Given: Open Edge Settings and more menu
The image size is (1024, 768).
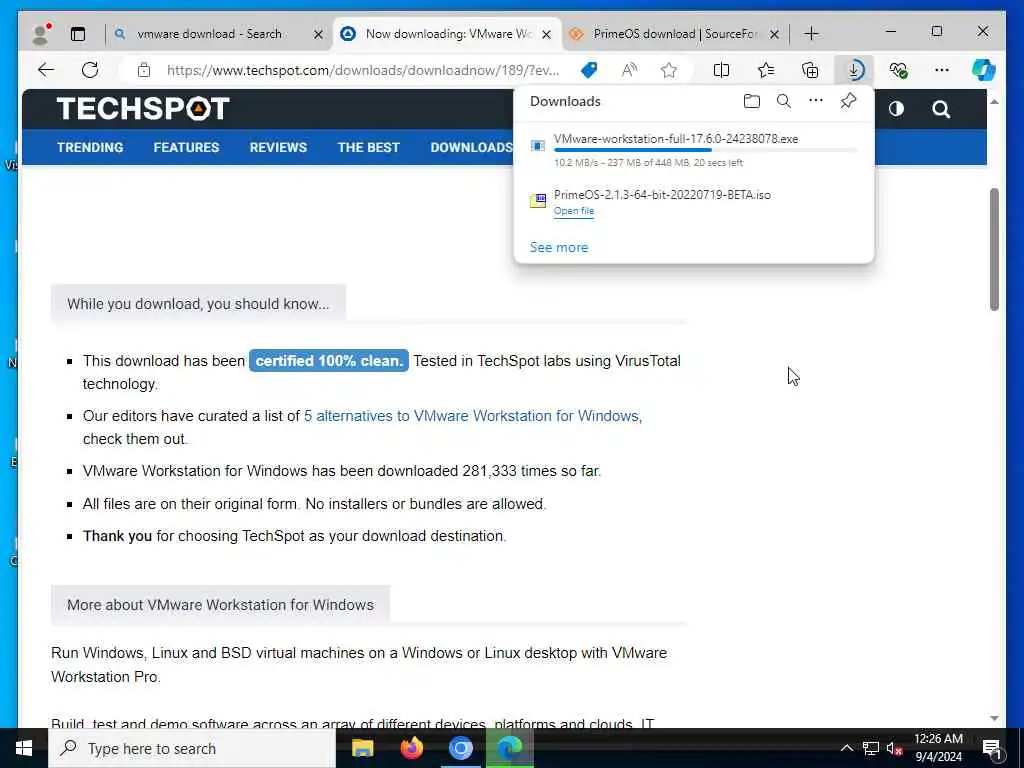Looking at the screenshot, I should (x=942, y=70).
